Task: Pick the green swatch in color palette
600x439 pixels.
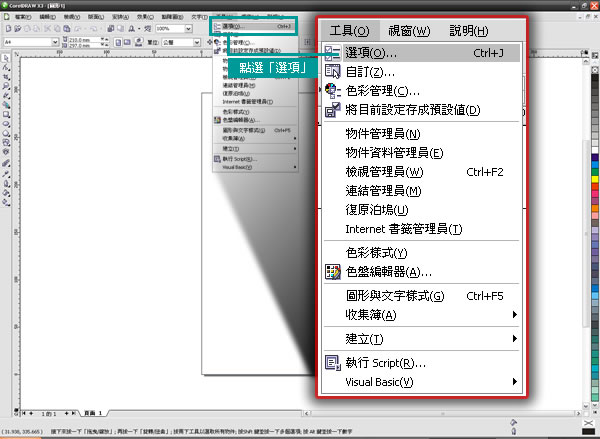Action: (595, 172)
